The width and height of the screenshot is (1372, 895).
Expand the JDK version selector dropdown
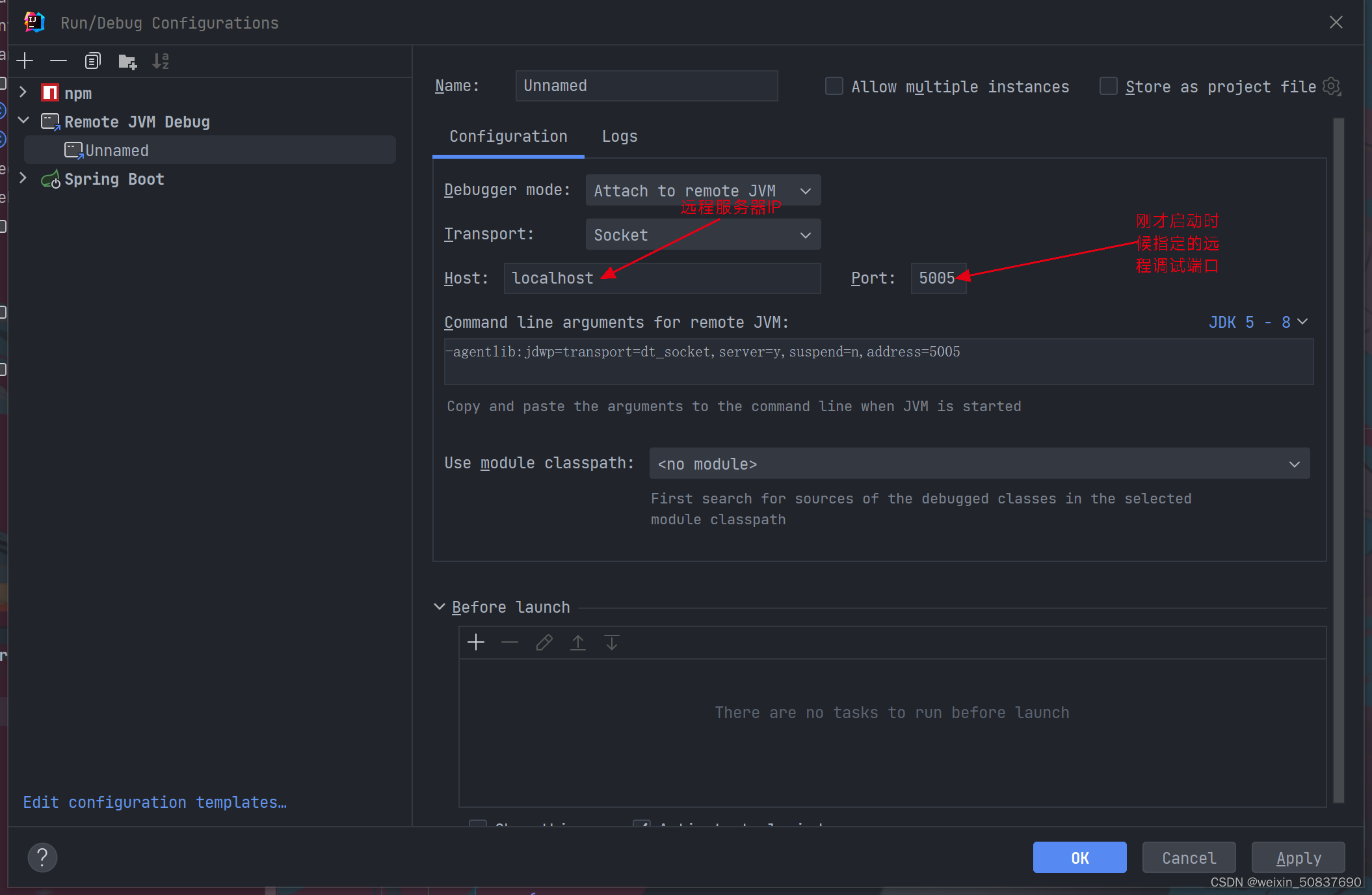pos(1259,322)
